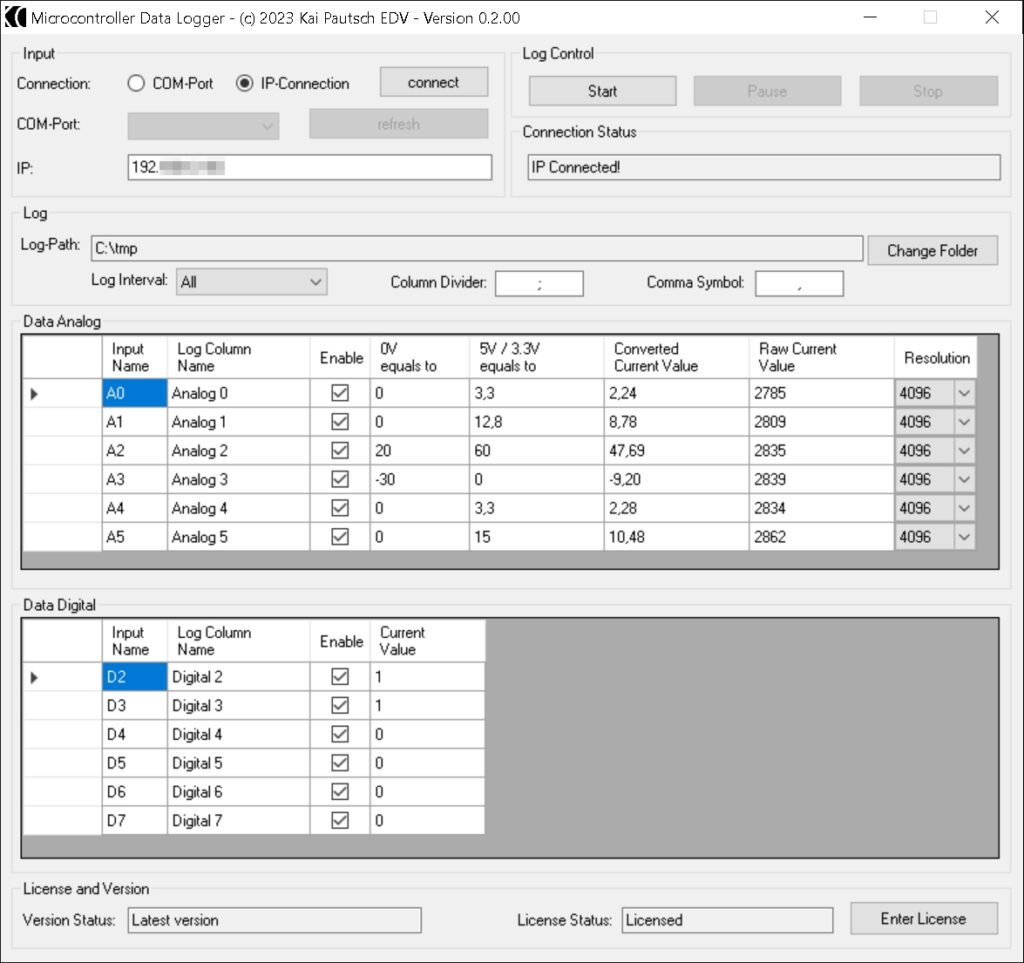The image size is (1024, 963).
Task: Click the Connection Status field
Action: (x=763, y=167)
